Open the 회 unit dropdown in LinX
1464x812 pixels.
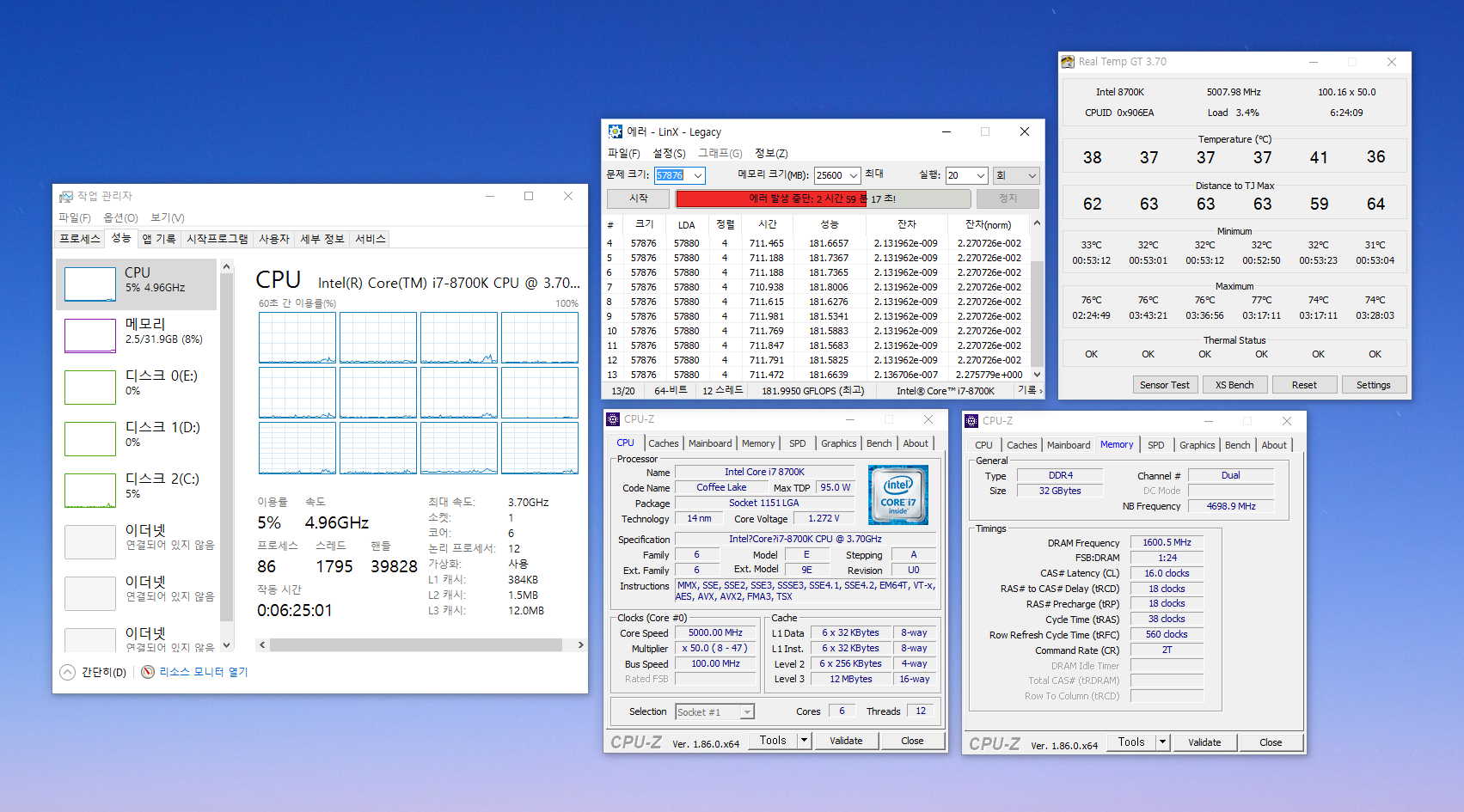(1016, 175)
